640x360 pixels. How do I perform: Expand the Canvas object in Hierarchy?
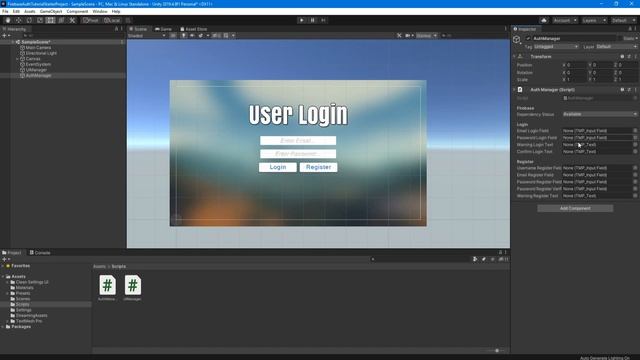[17, 59]
